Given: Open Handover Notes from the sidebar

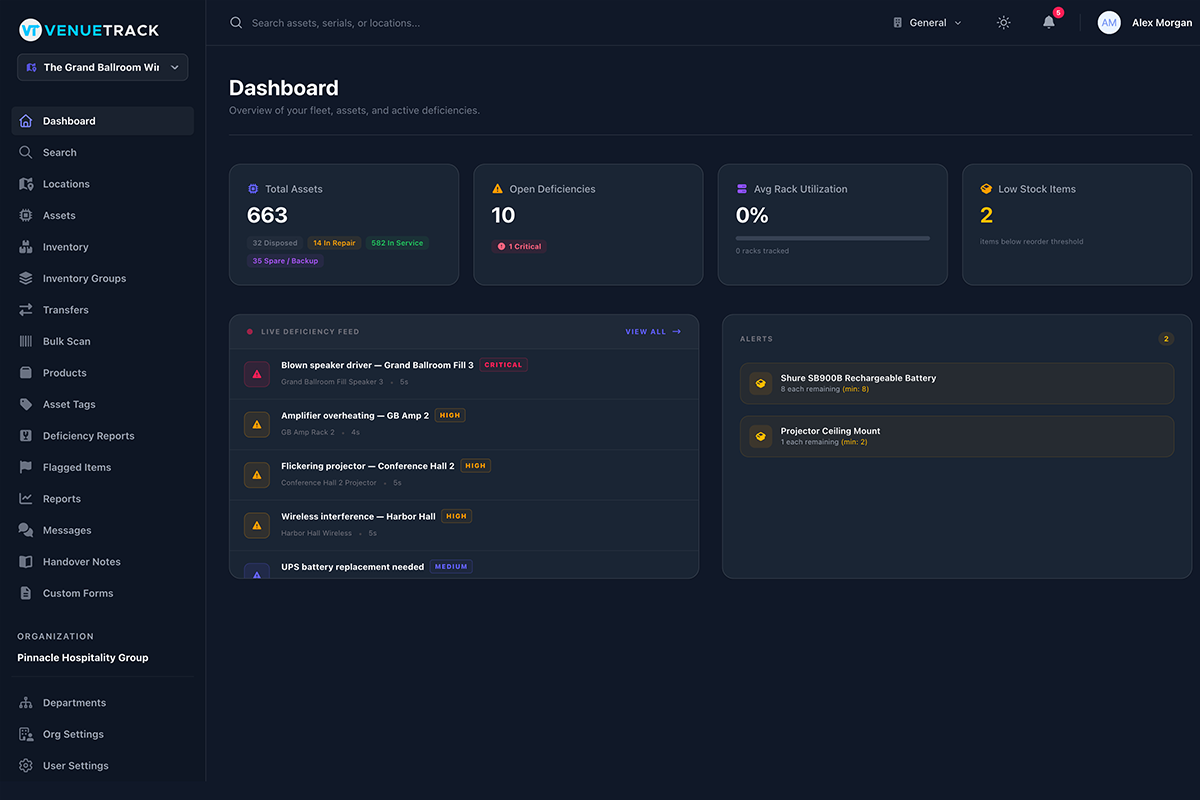Looking at the screenshot, I should click(25, 561).
